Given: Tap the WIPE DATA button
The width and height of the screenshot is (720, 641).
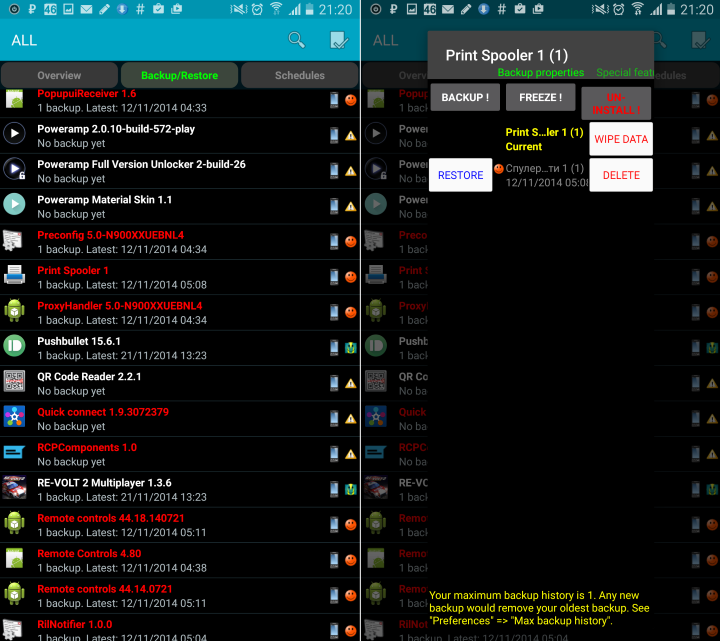Looking at the screenshot, I should [x=621, y=139].
